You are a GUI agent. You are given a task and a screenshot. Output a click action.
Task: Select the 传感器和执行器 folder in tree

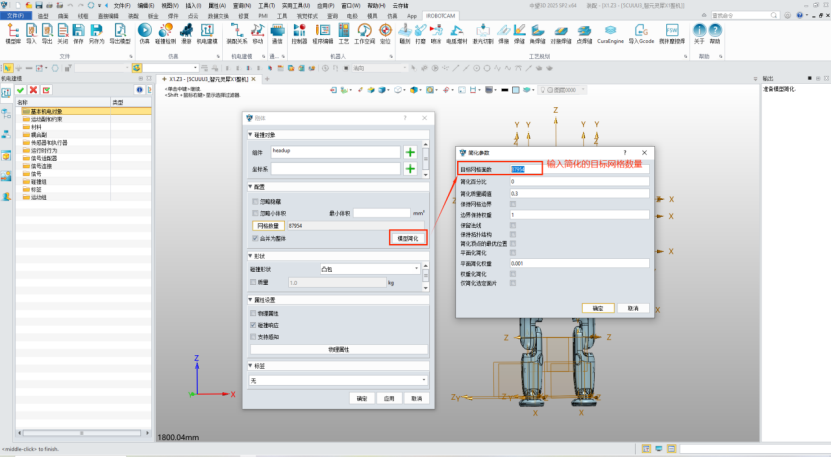point(48,143)
